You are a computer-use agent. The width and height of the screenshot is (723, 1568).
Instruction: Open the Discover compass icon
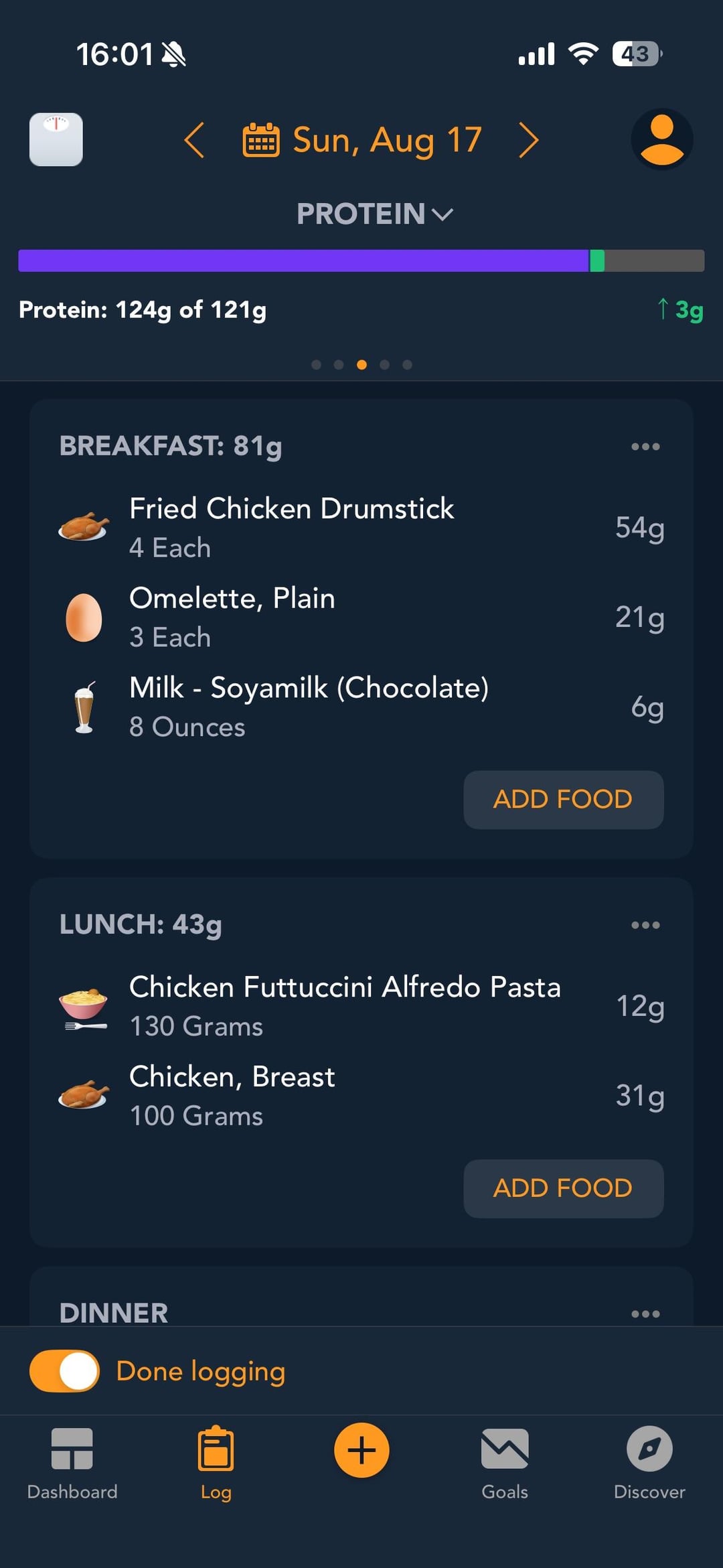coord(649,1449)
